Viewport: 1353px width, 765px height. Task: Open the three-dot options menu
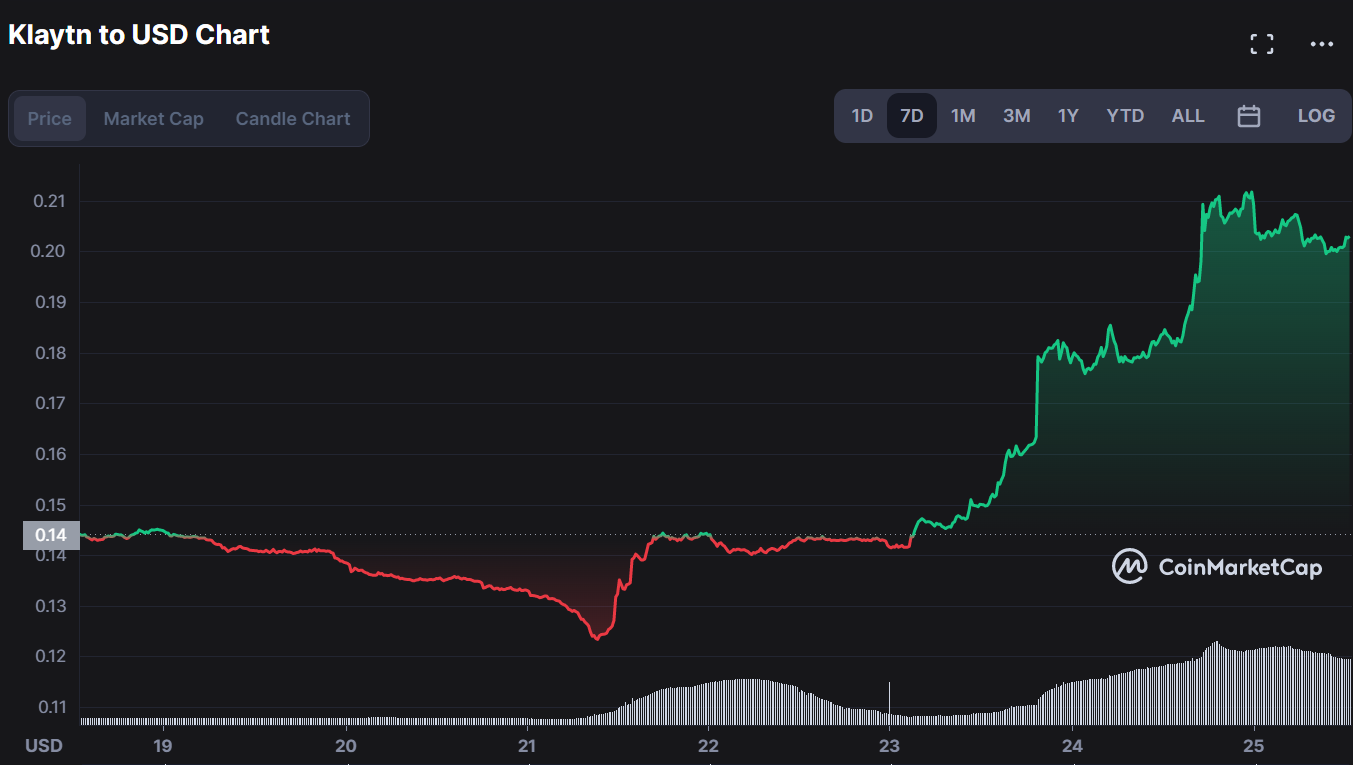point(1322,43)
